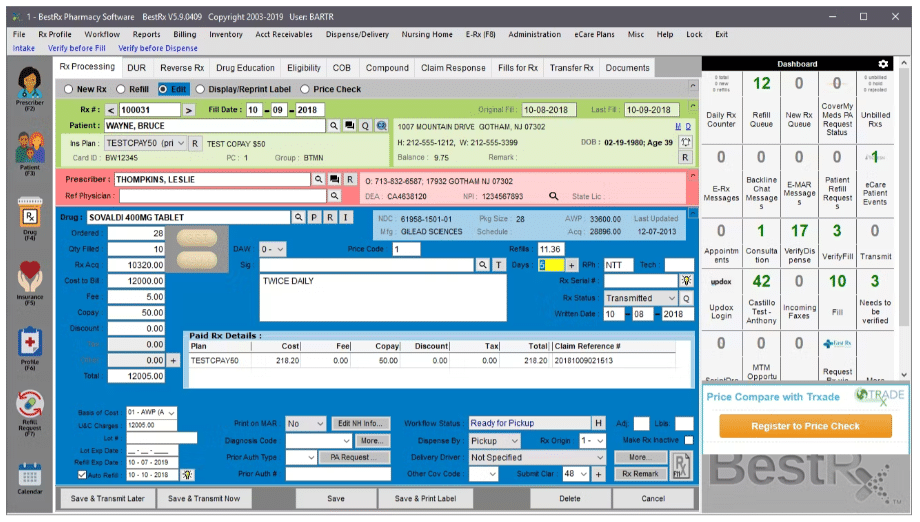Viewport: 920px width, 522px height.
Task: Switch to the DUR tab
Action: 137,68
